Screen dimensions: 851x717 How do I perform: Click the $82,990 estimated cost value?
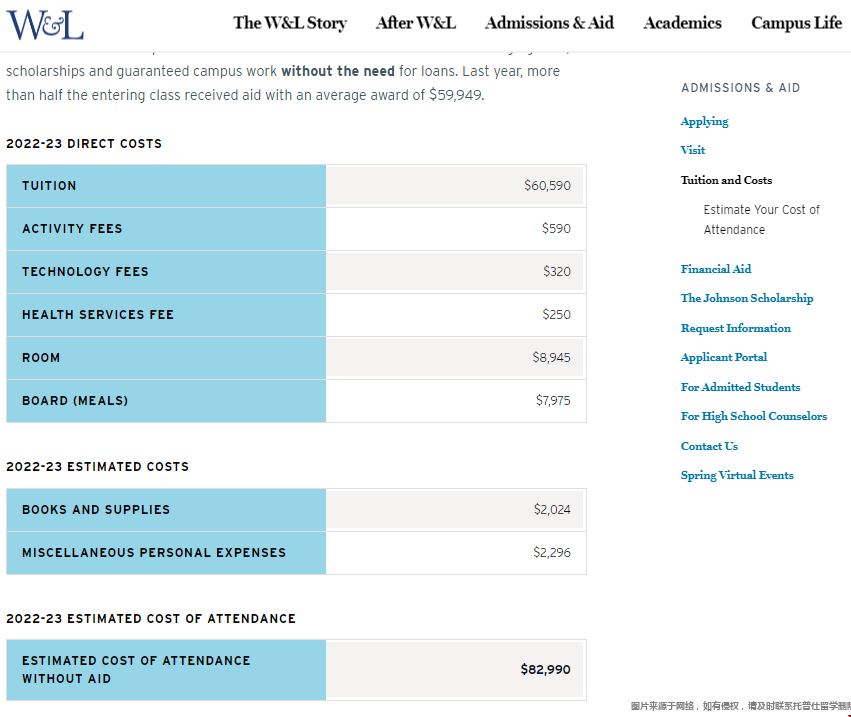(545, 669)
